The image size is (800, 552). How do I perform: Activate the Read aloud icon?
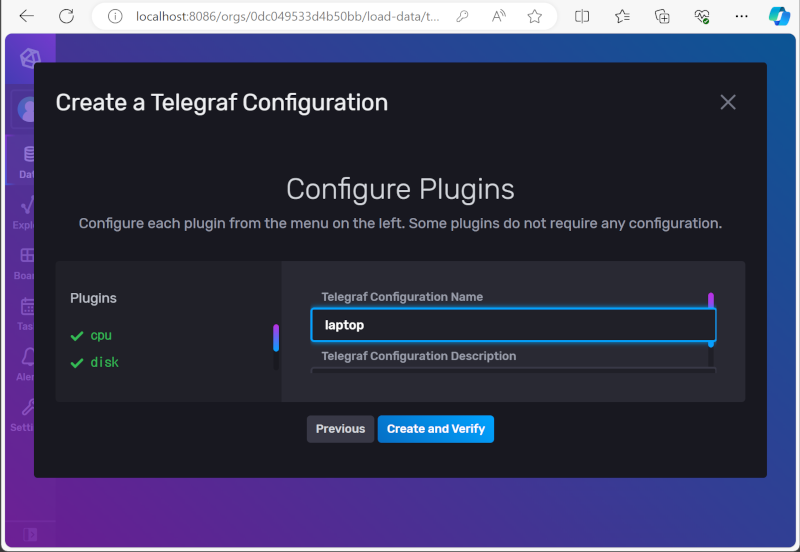point(498,17)
